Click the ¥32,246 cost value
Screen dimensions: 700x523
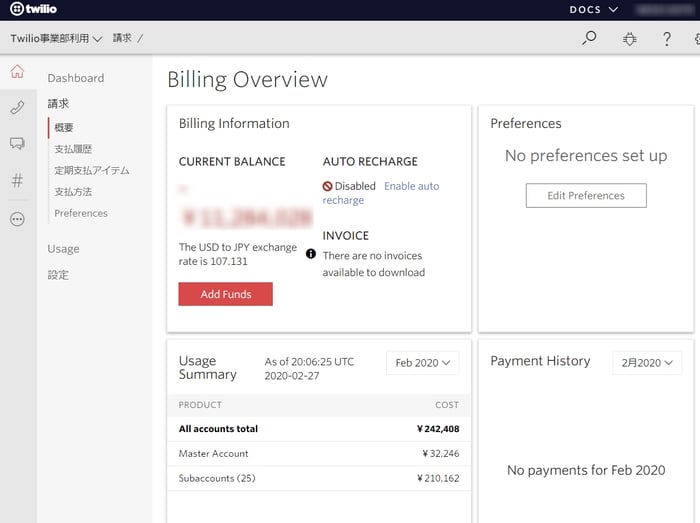441,454
